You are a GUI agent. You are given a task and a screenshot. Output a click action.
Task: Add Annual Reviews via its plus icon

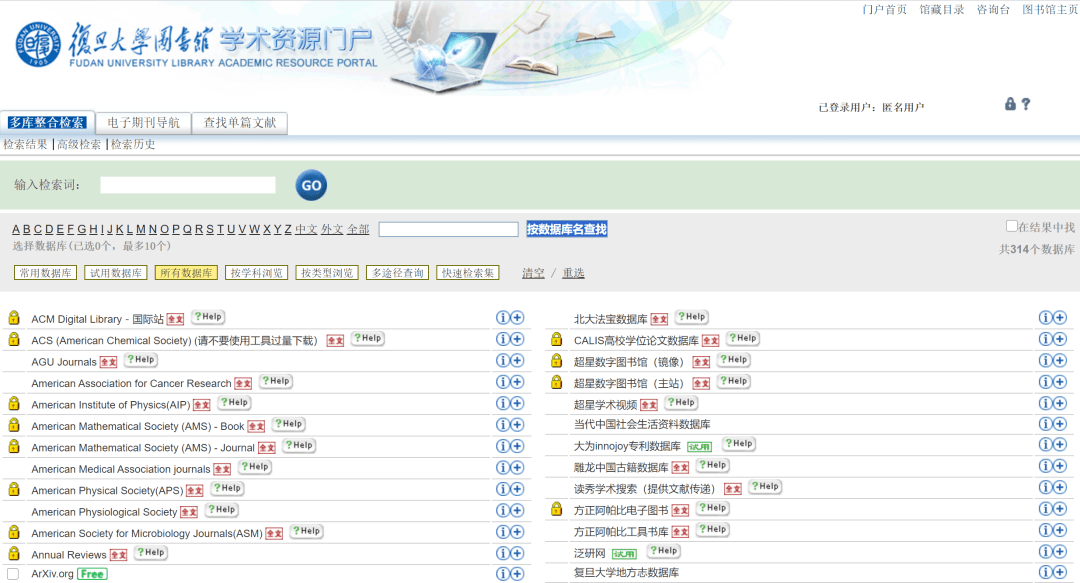click(x=517, y=553)
